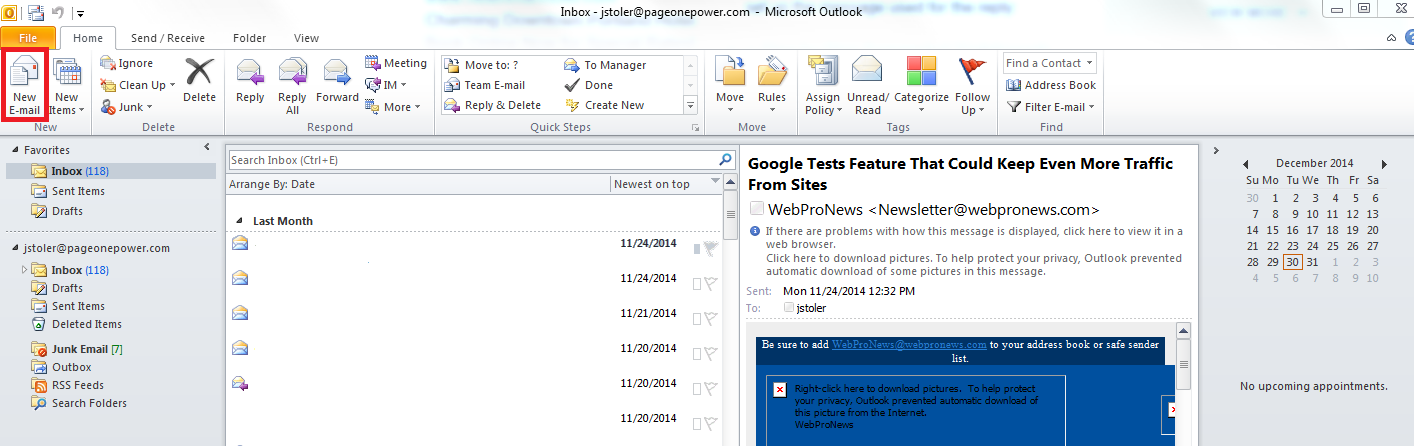Open the More respond options
This screenshot has width=1414, height=446.
point(393,107)
